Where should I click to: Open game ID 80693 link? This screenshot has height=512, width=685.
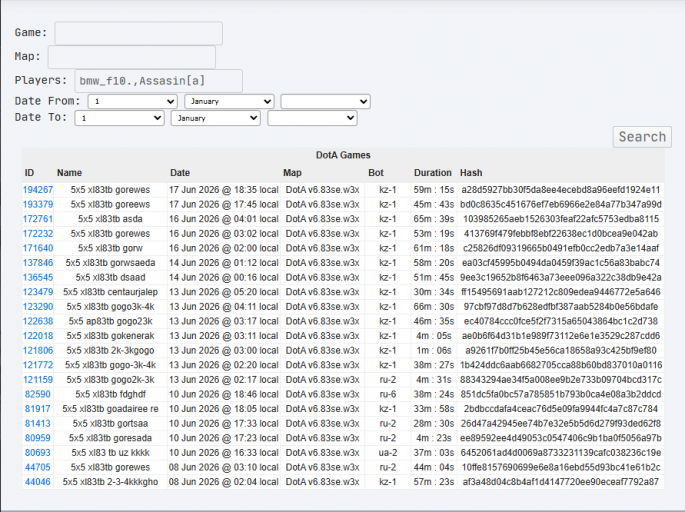[38, 453]
